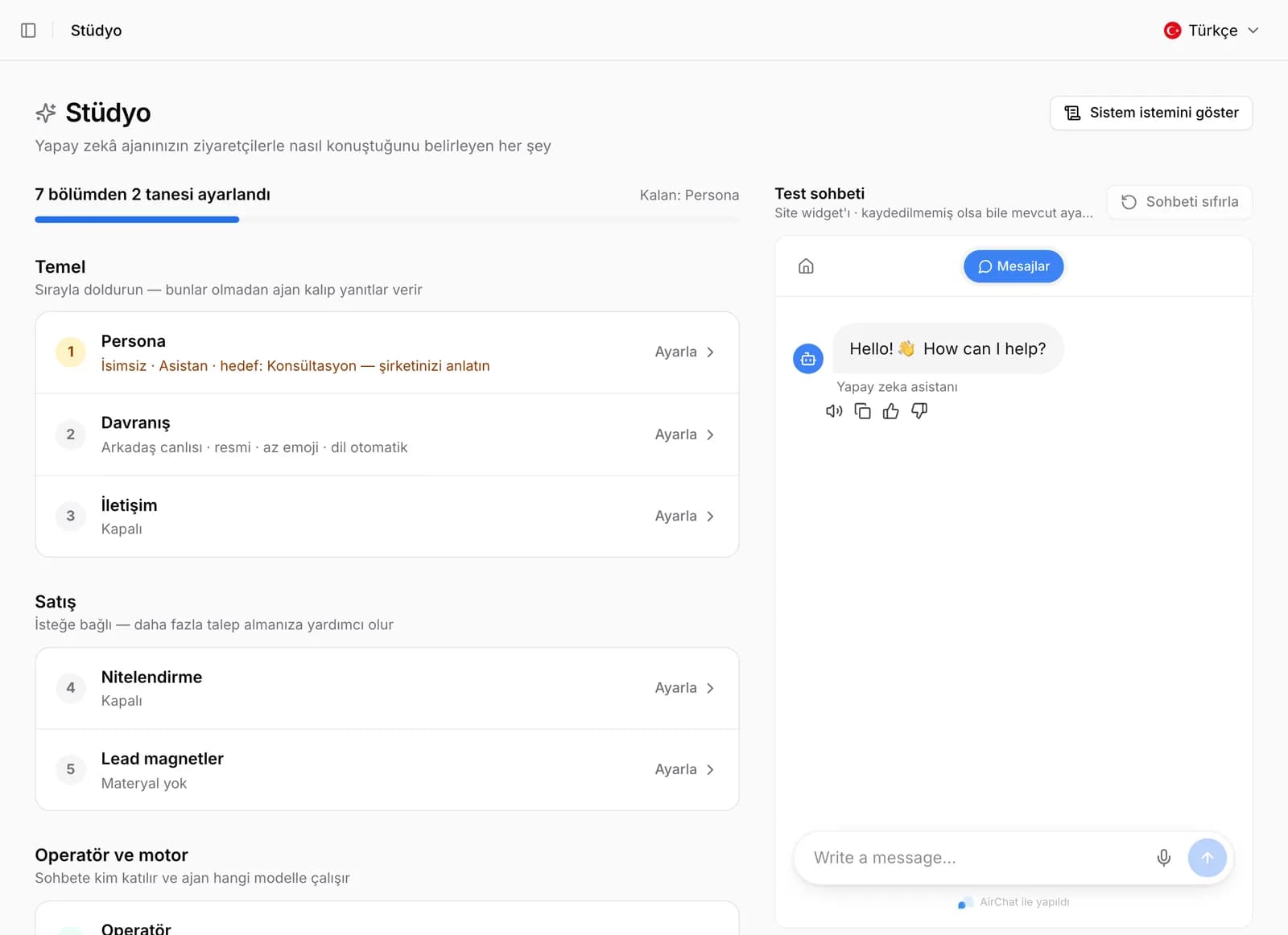The image size is (1288, 935).
Task: Click the Hello greeting message bubble
Action: coord(947,348)
